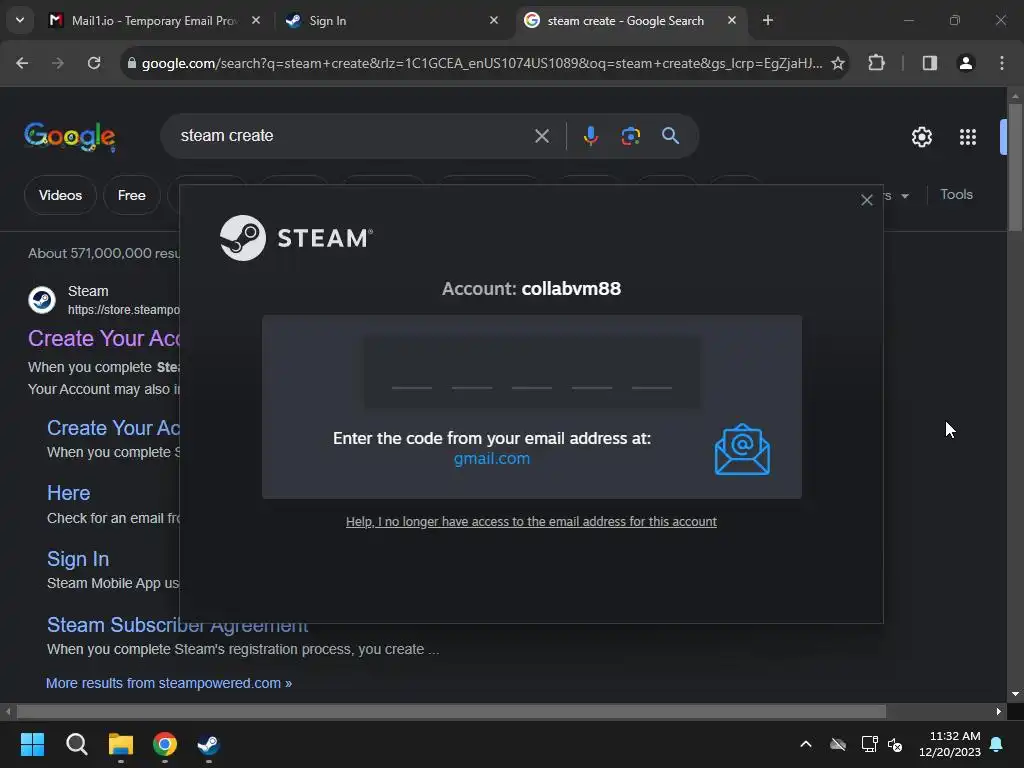Open the notifications bell icon
The image size is (1024, 768).
997,744
